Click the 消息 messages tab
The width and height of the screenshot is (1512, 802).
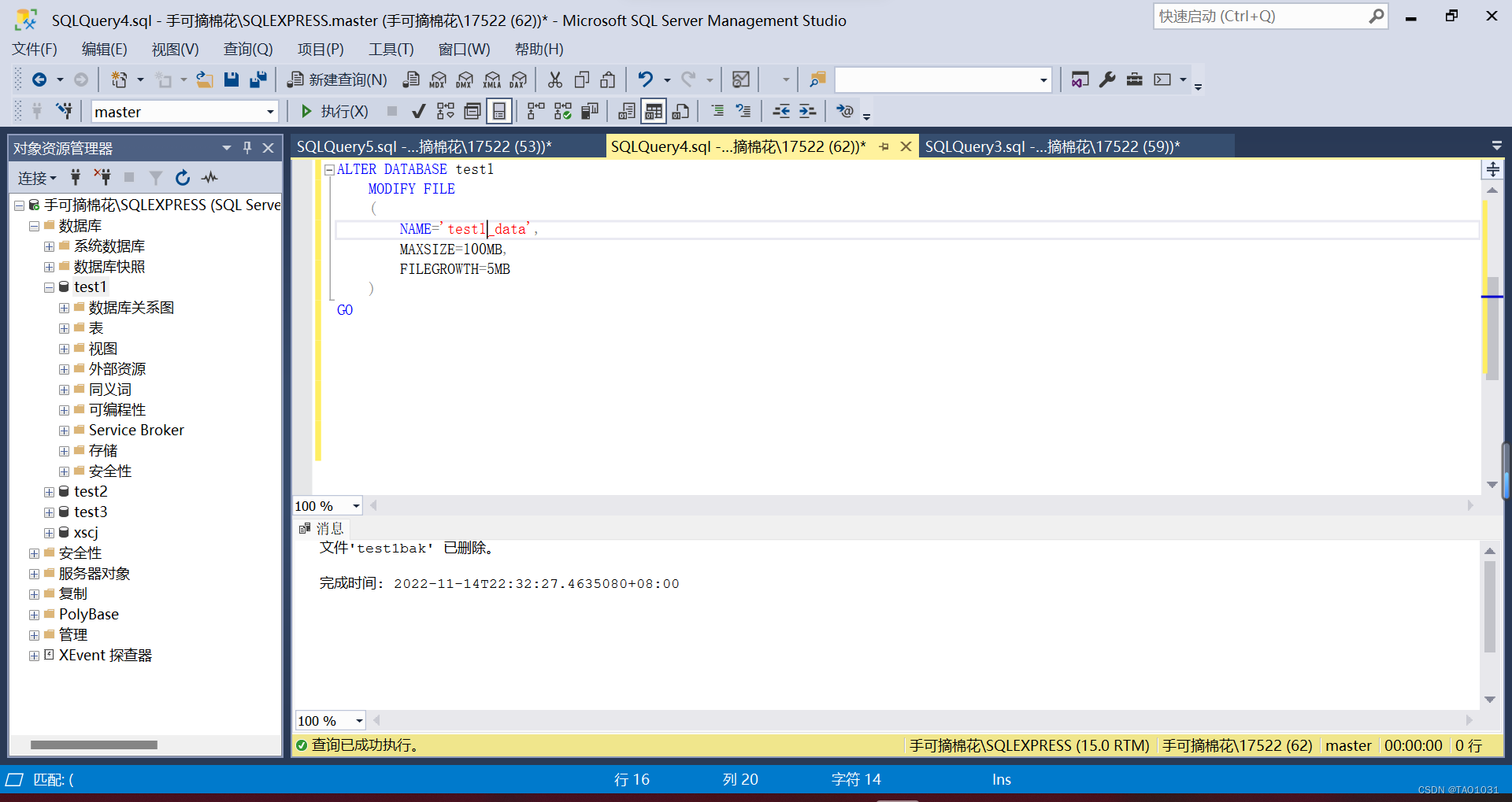(322, 529)
